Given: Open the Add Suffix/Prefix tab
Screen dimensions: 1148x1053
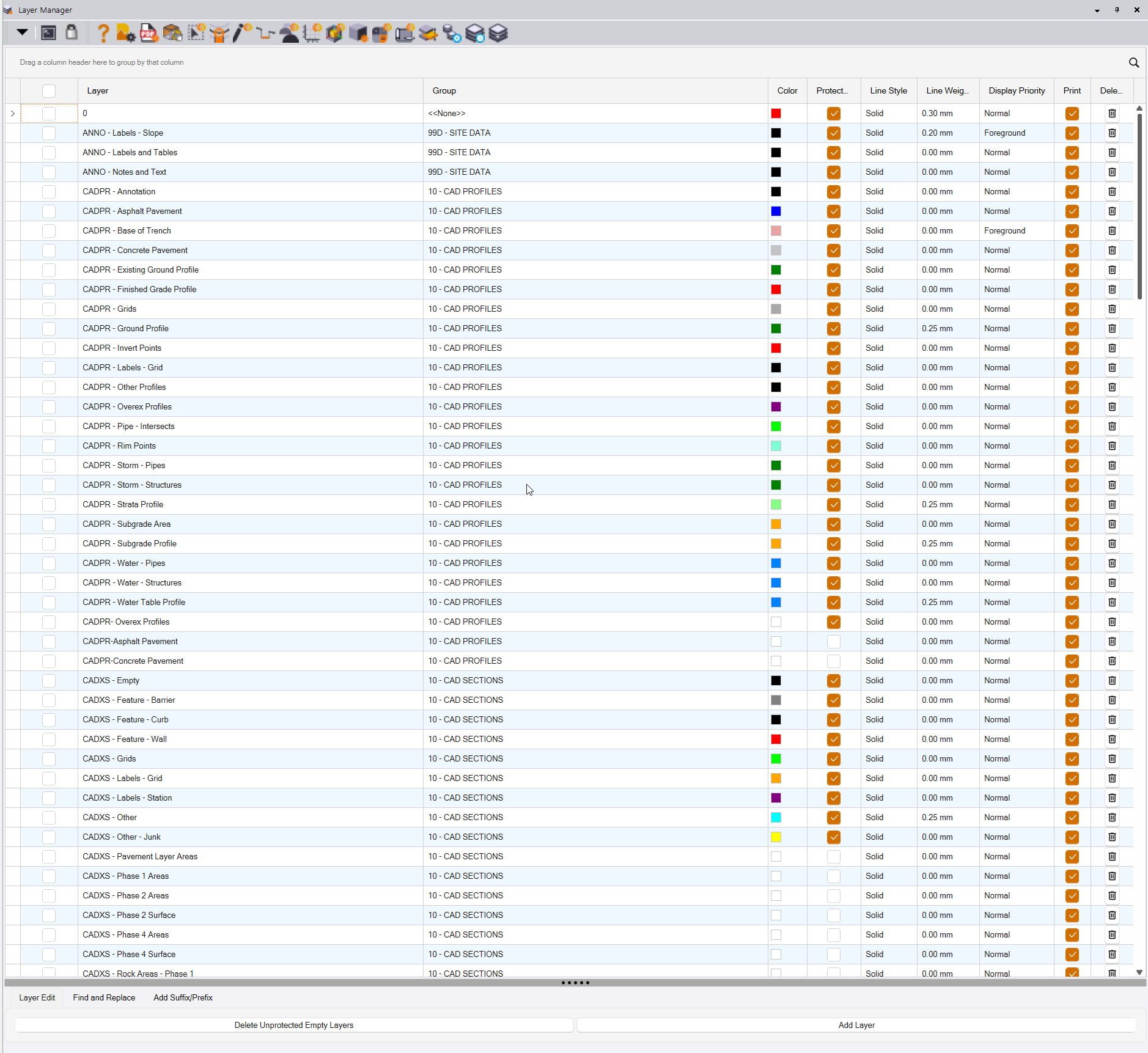Looking at the screenshot, I should (x=183, y=998).
